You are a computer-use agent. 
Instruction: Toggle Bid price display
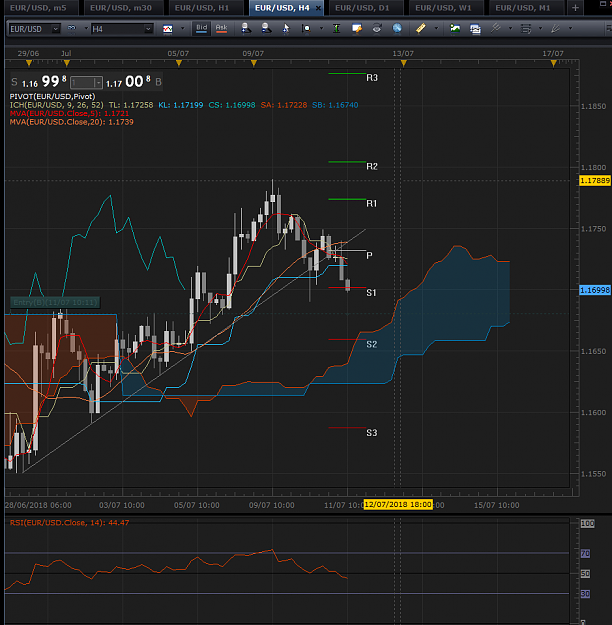(x=201, y=28)
